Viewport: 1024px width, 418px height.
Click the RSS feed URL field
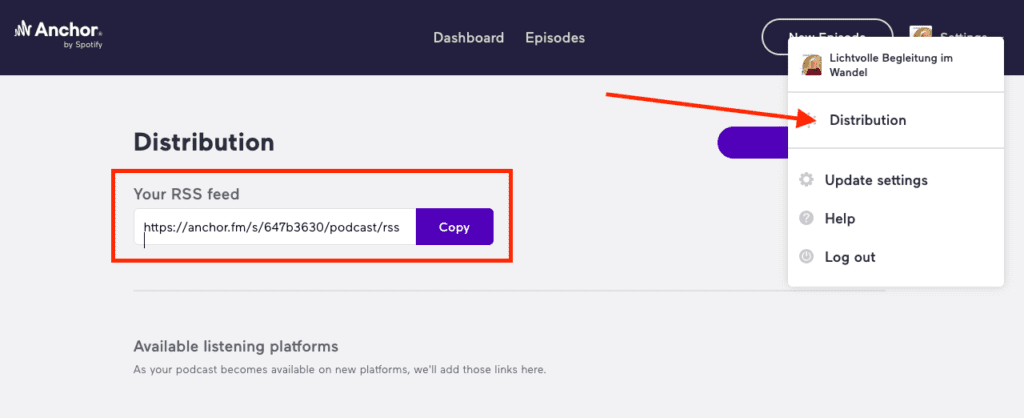[x=274, y=227]
